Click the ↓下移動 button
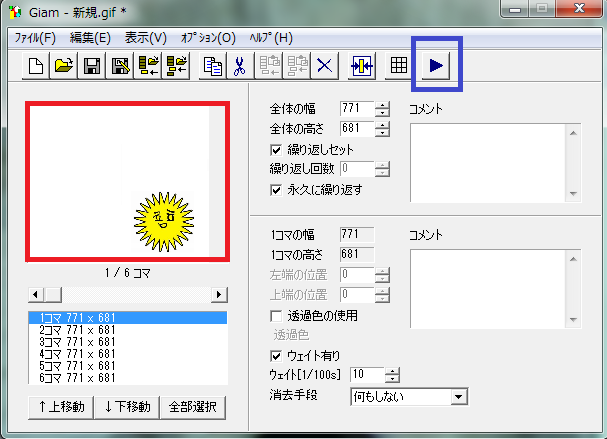The height and width of the screenshot is (439, 607). 127,407
